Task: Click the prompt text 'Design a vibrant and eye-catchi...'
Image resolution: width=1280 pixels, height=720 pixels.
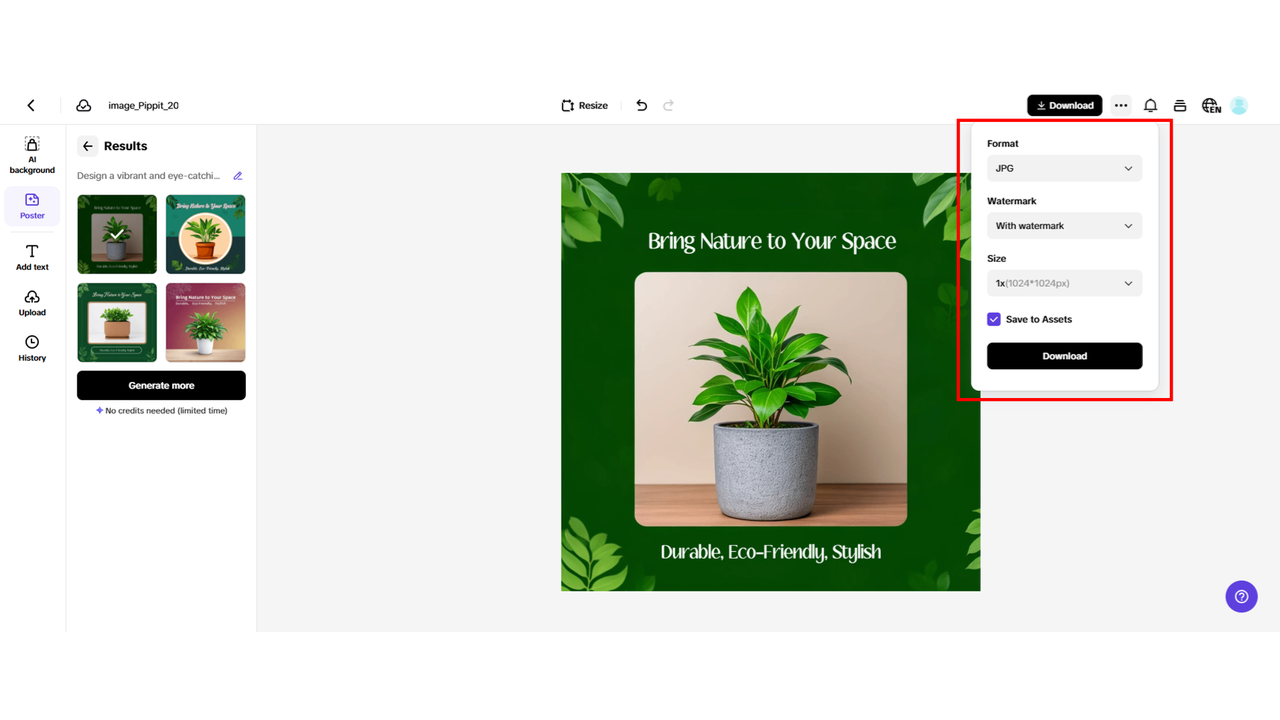Action: click(x=148, y=176)
